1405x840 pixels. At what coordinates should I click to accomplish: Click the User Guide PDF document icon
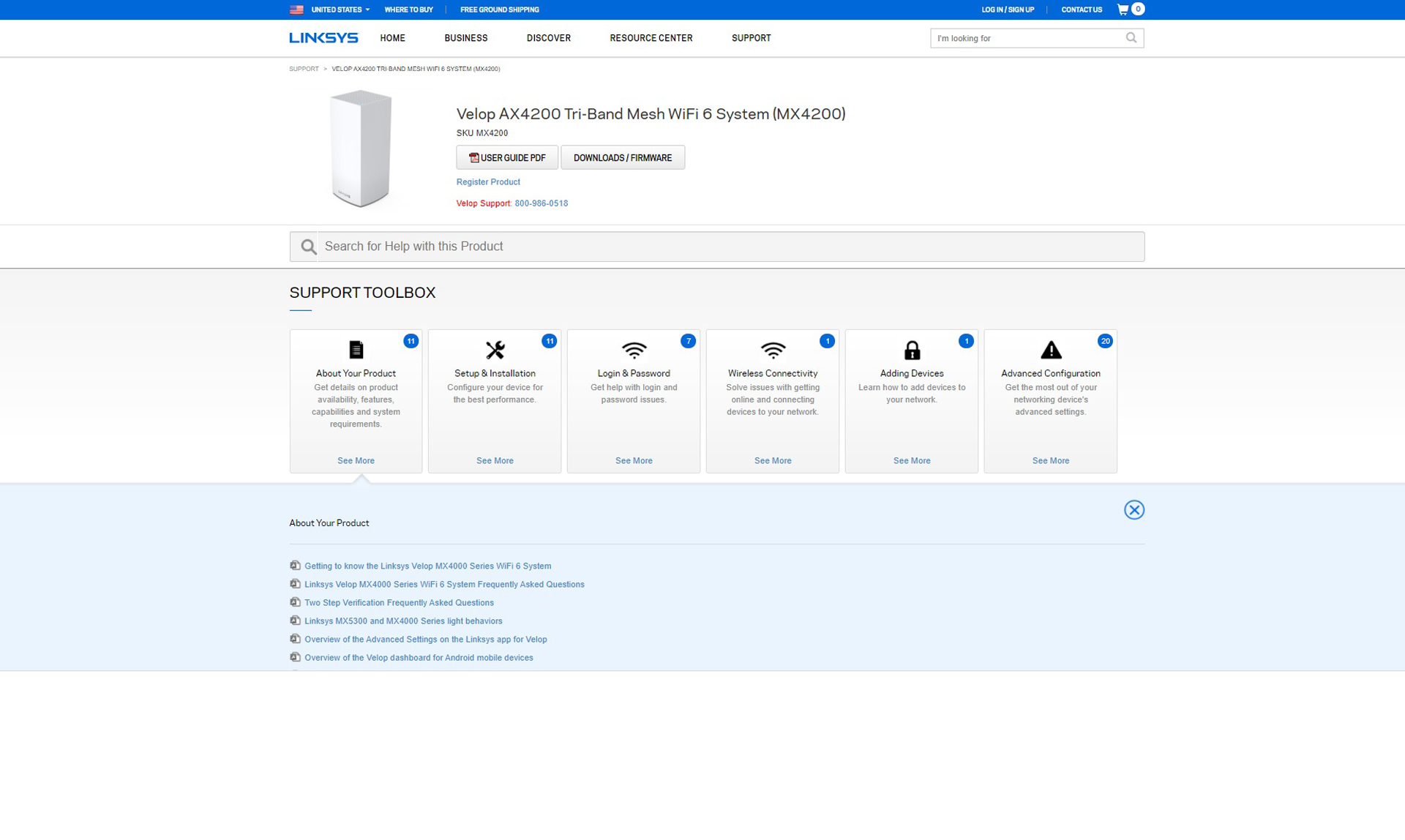pos(472,157)
